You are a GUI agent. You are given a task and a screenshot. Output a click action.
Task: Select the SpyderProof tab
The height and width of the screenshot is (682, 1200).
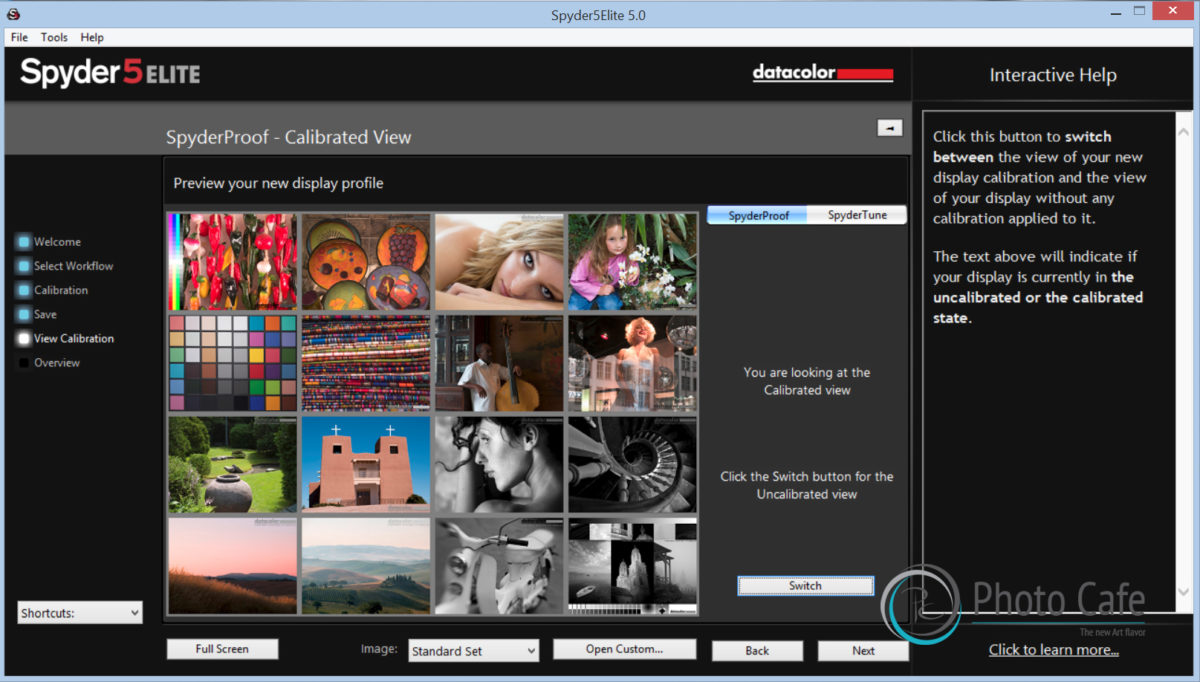tap(757, 215)
